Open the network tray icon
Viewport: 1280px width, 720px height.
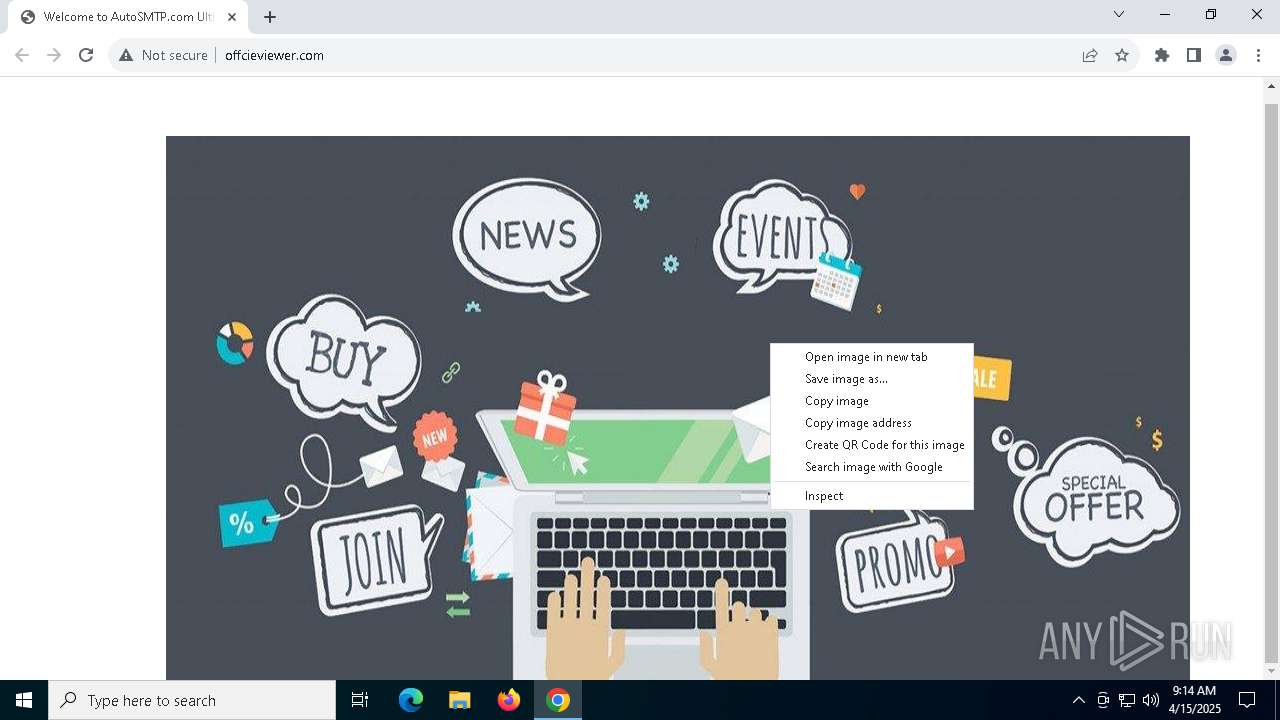(x=1127, y=700)
